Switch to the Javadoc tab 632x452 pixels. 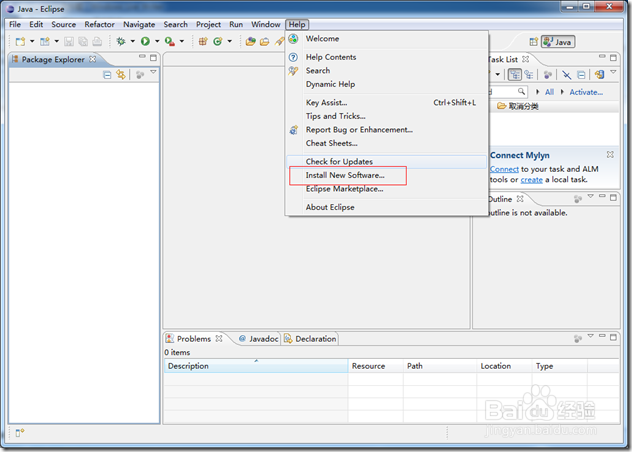pyautogui.click(x=259, y=339)
